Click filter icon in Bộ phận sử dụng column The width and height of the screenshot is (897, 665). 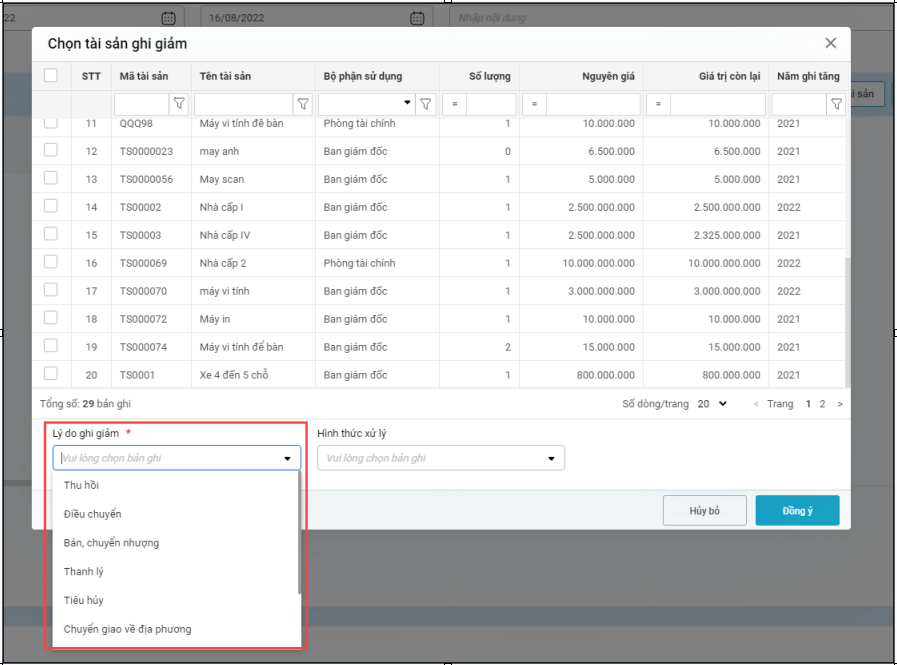click(x=426, y=104)
